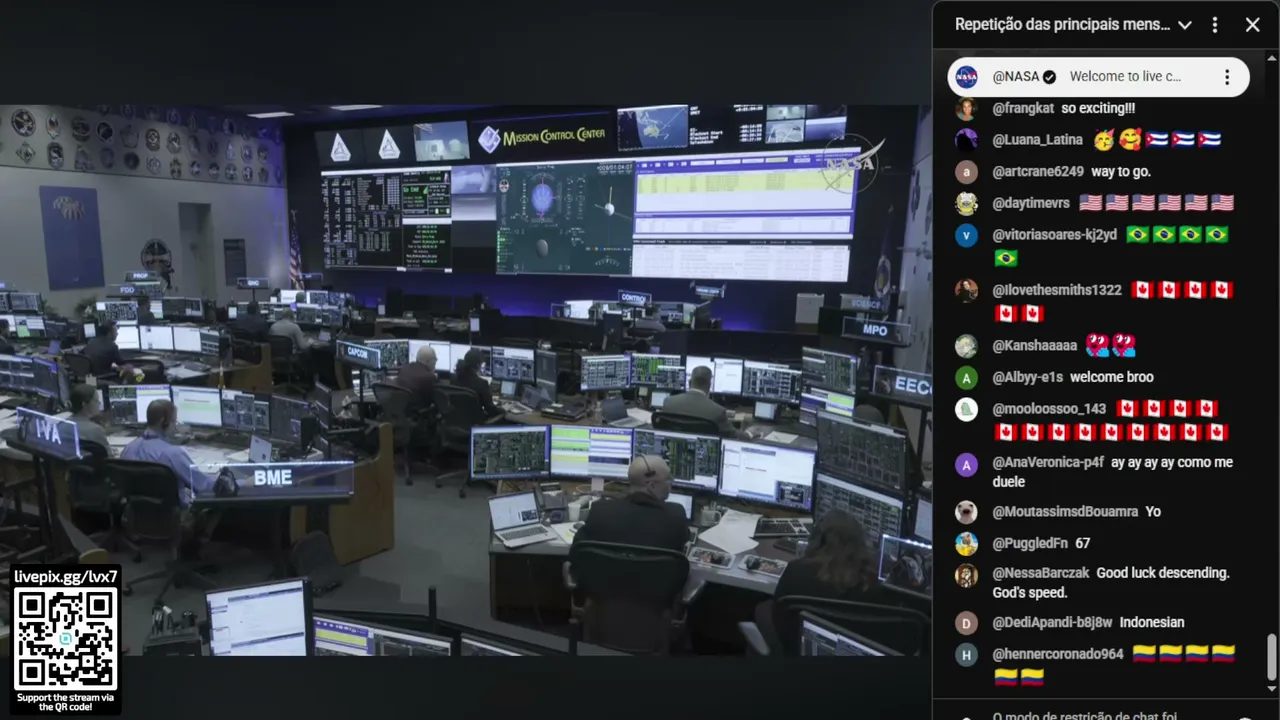Select the username @Luana_Latina
Screen dimensions: 1280x720
tap(1037, 140)
